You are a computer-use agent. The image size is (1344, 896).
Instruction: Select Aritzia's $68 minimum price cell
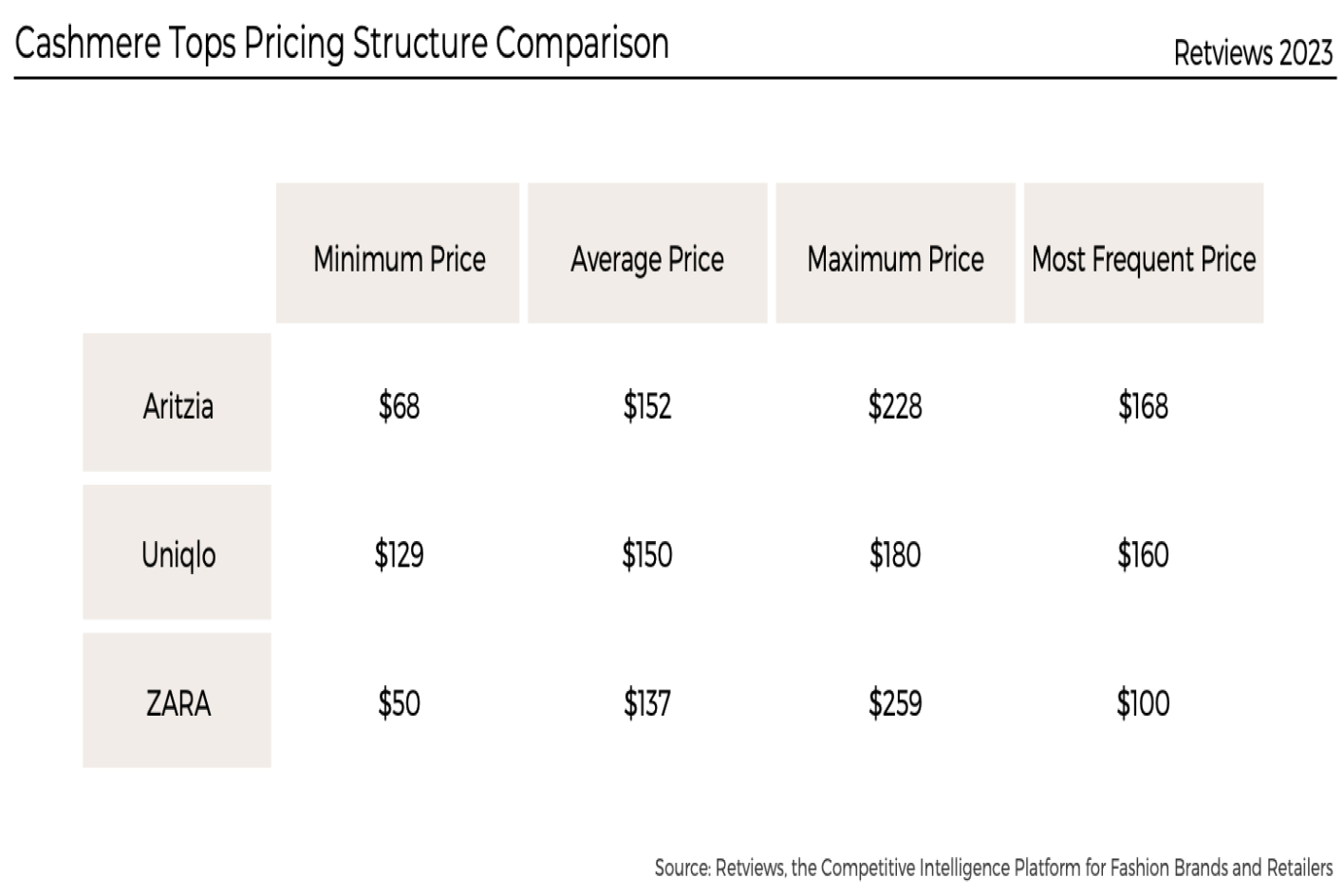[x=399, y=406]
